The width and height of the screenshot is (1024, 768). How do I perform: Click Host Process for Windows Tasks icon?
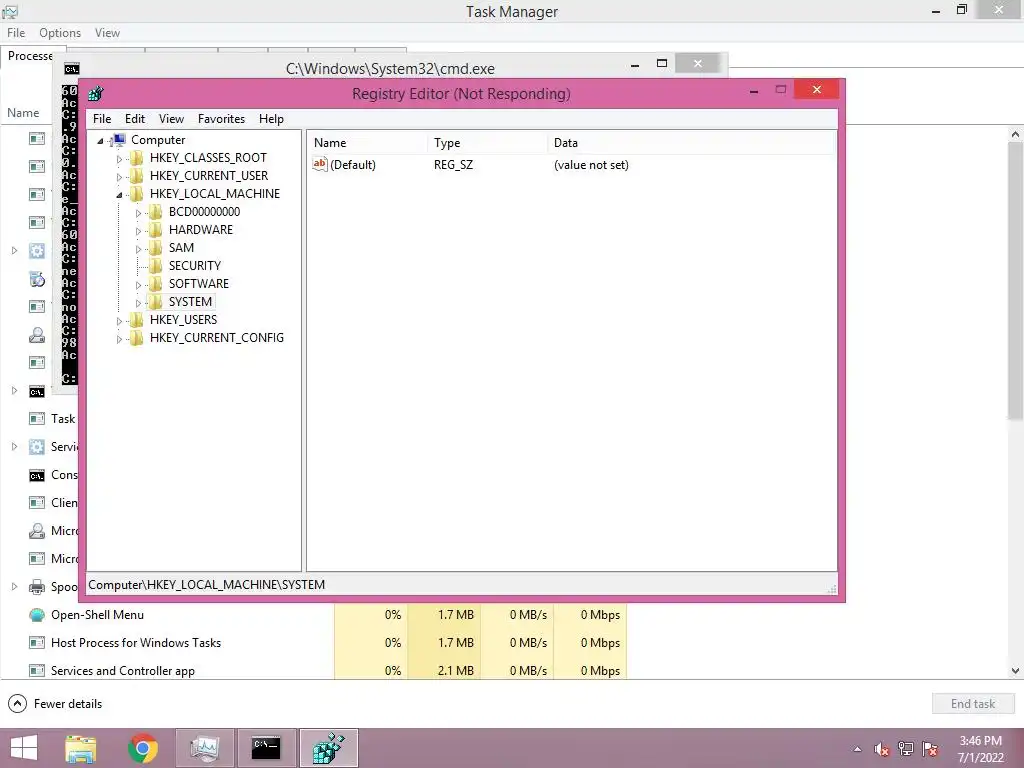tap(37, 643)
